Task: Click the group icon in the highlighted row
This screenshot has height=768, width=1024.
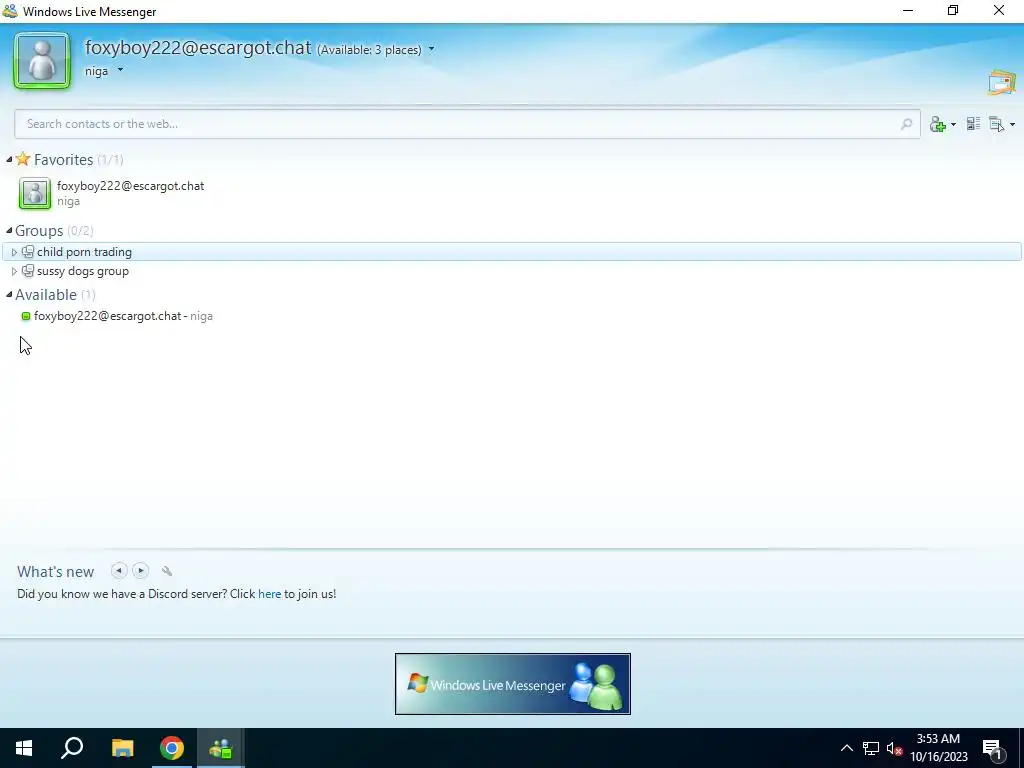Action: click(x=27, y=252)
